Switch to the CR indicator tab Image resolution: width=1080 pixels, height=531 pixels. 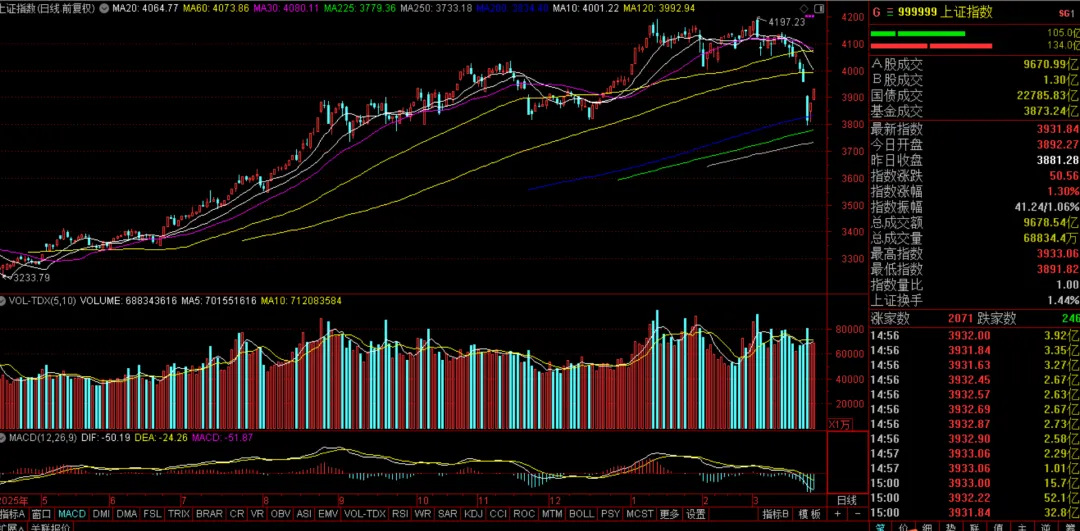click(x=237, y=514)
